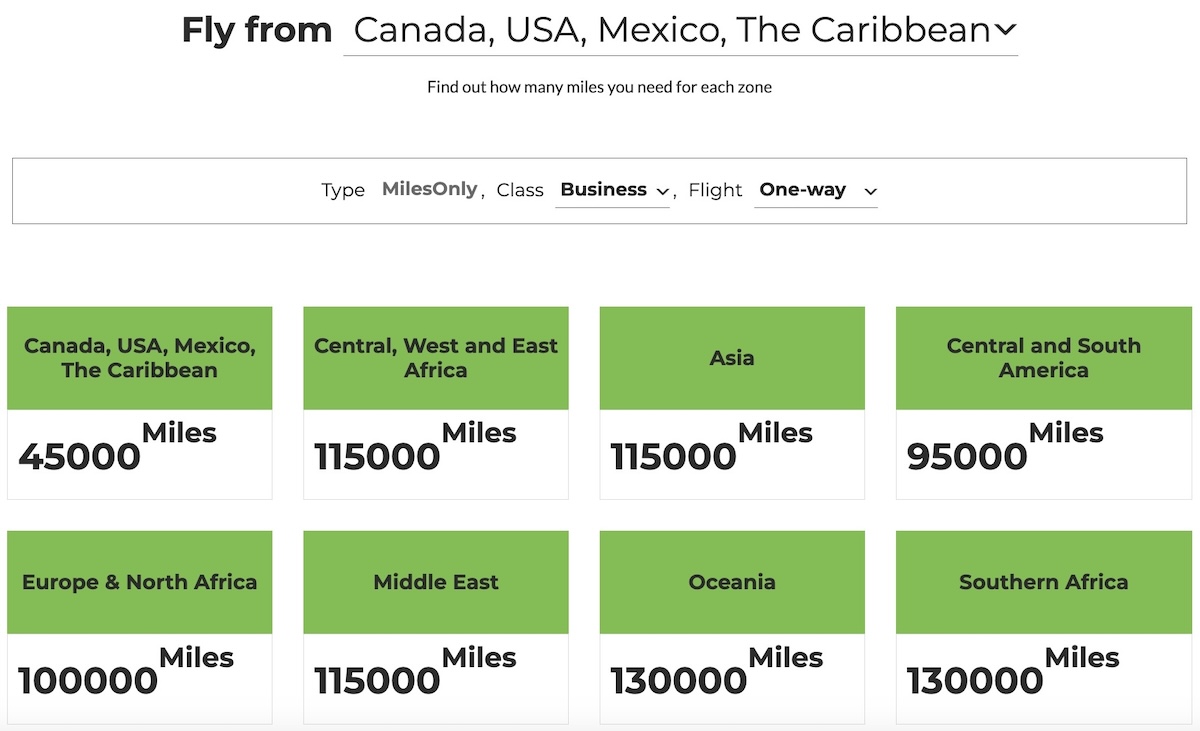Screen dimensions: 1200x731
Task: Click the 100000 Miles value under Europe
Action: click(126, 671)
